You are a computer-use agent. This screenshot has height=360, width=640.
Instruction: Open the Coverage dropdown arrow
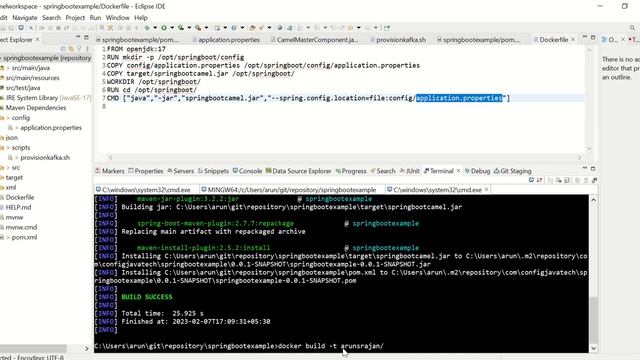point(189,28)
